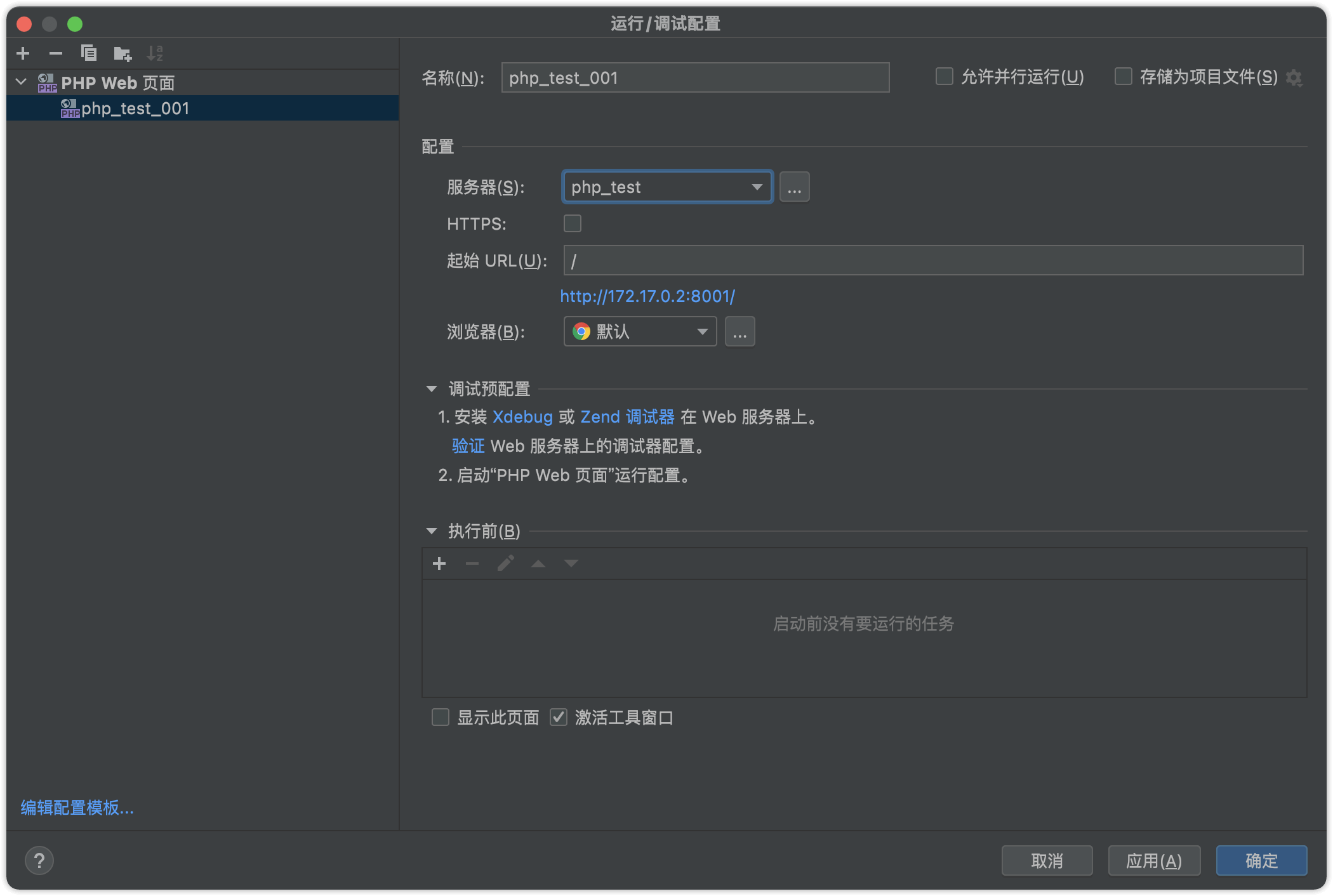Open the help question mark button
The height and width of the screenshot is (896, 1333).
click(x=39, y=860)
